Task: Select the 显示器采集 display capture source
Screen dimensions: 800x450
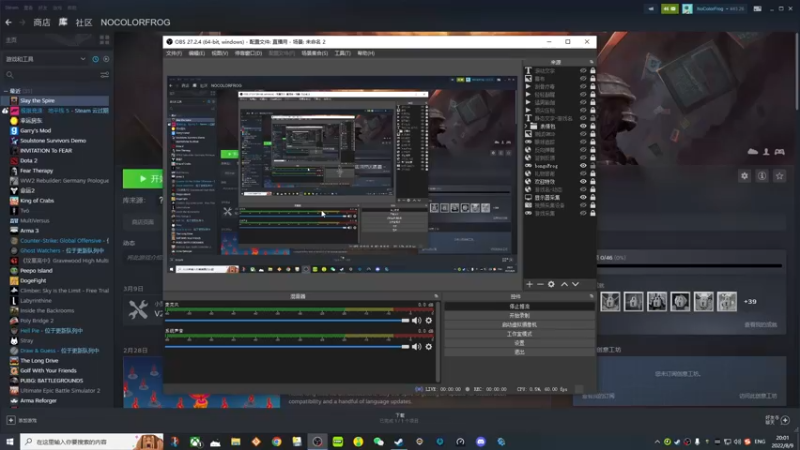Action: [560, 197]
